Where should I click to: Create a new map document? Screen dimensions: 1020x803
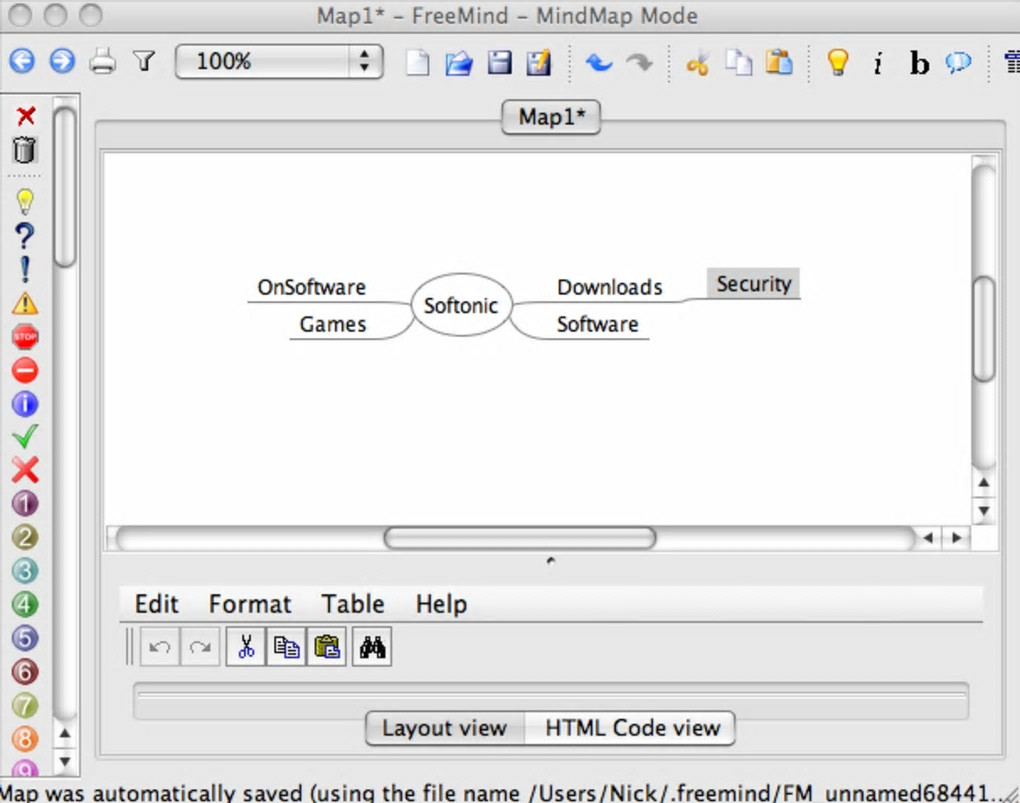[418, 63]
